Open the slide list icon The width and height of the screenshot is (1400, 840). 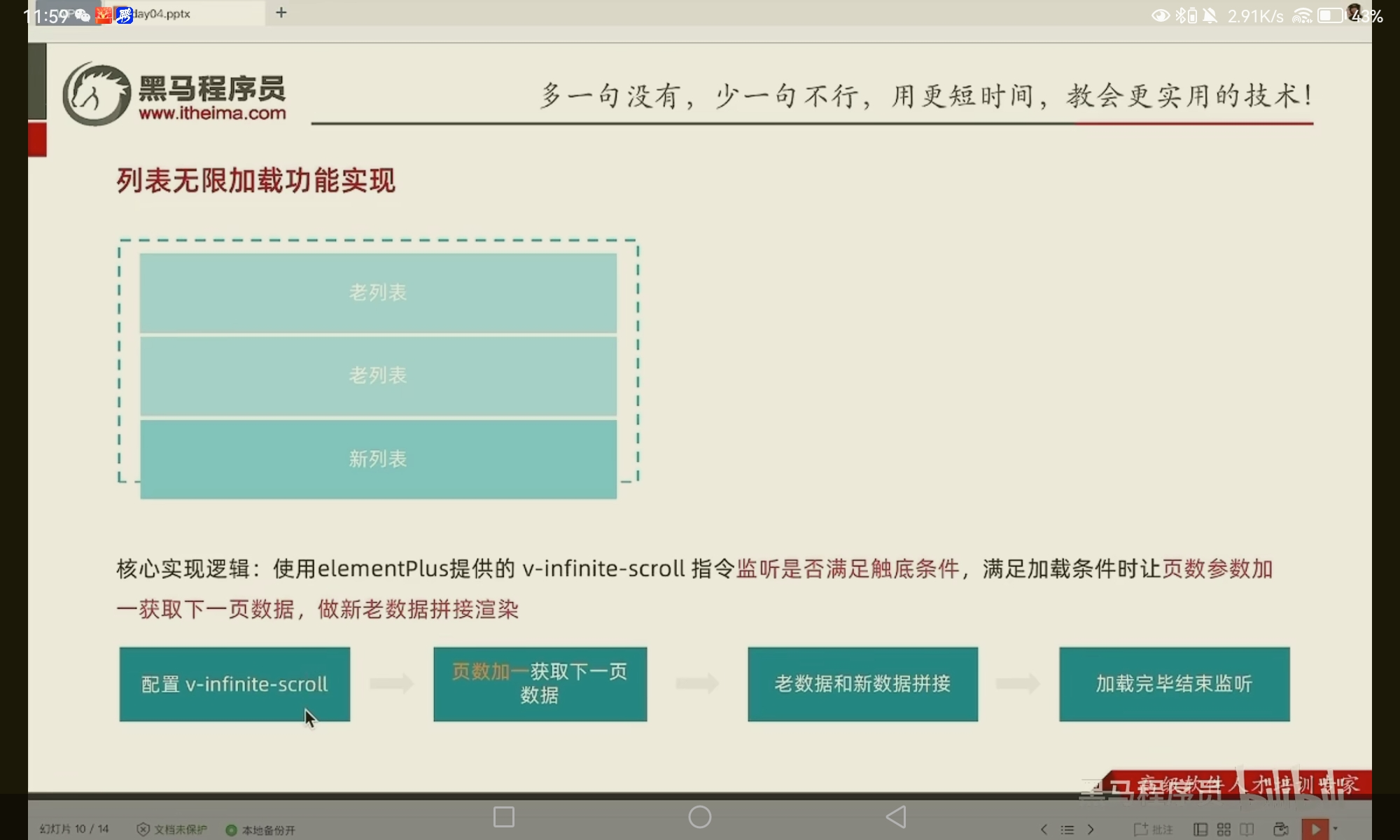(x=1067, y=829)
